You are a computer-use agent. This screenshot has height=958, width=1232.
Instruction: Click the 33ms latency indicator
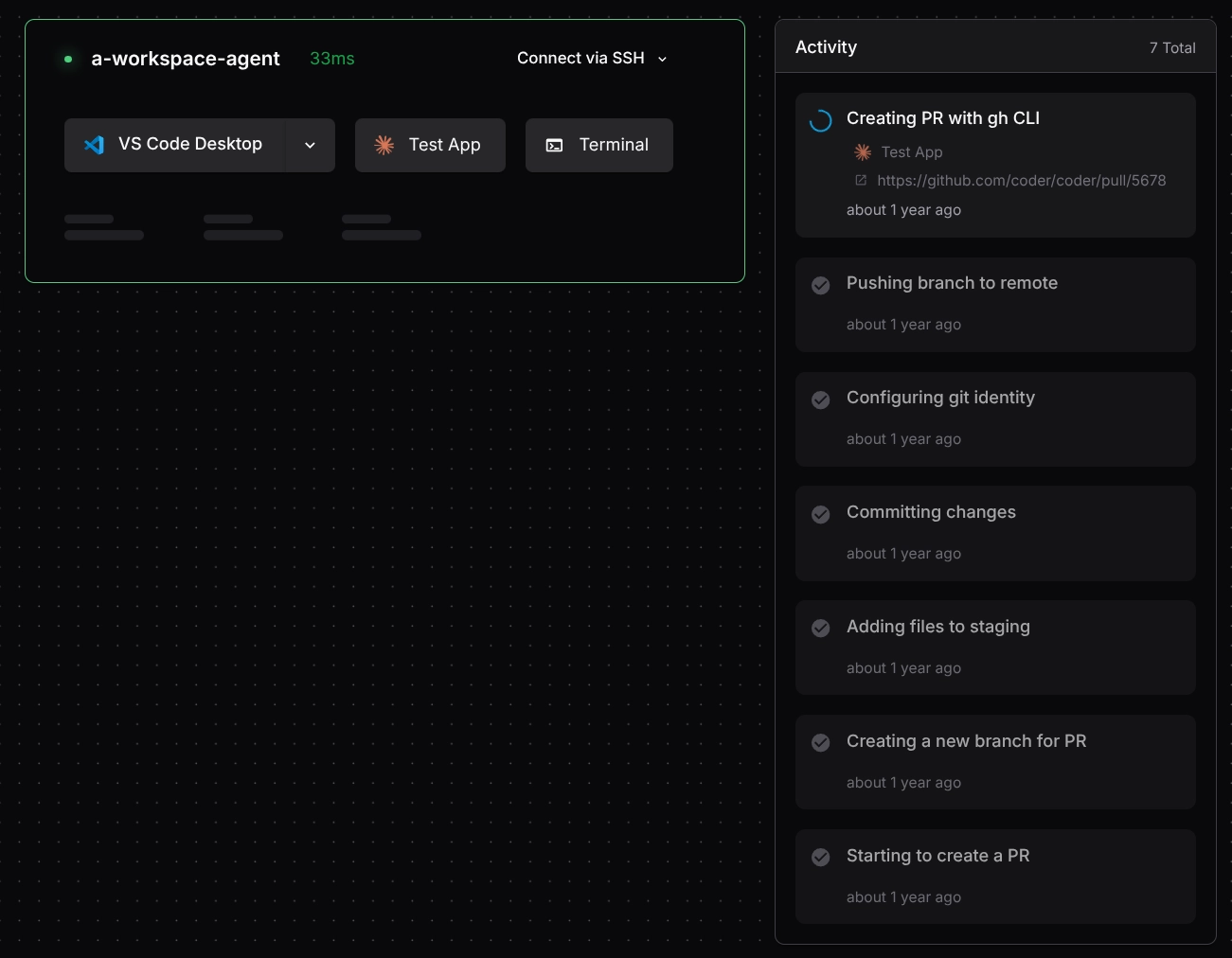click(331, 58)
